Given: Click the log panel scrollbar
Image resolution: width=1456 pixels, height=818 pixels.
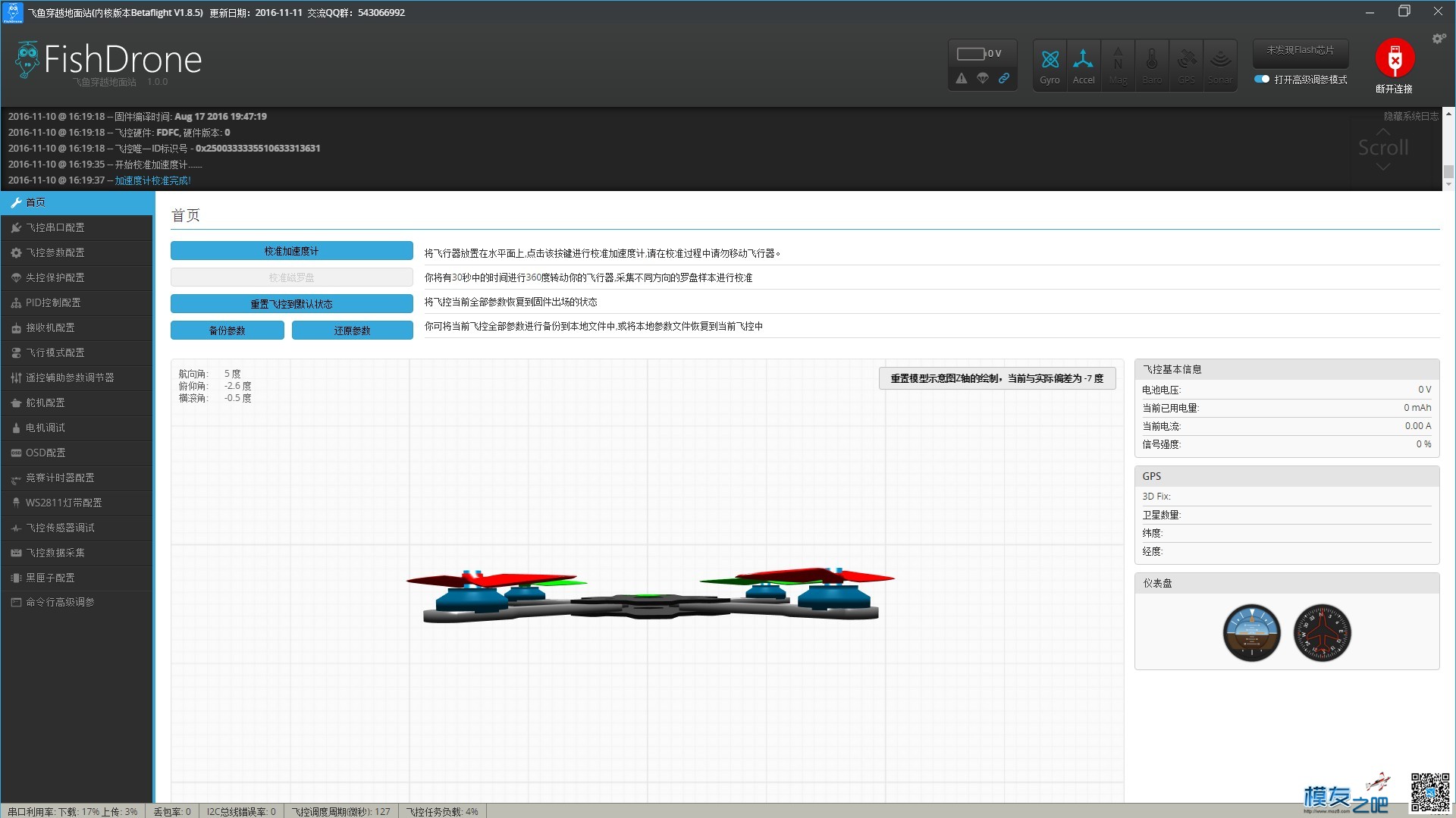Looking at the screenshot, I should coord(1448,148).
